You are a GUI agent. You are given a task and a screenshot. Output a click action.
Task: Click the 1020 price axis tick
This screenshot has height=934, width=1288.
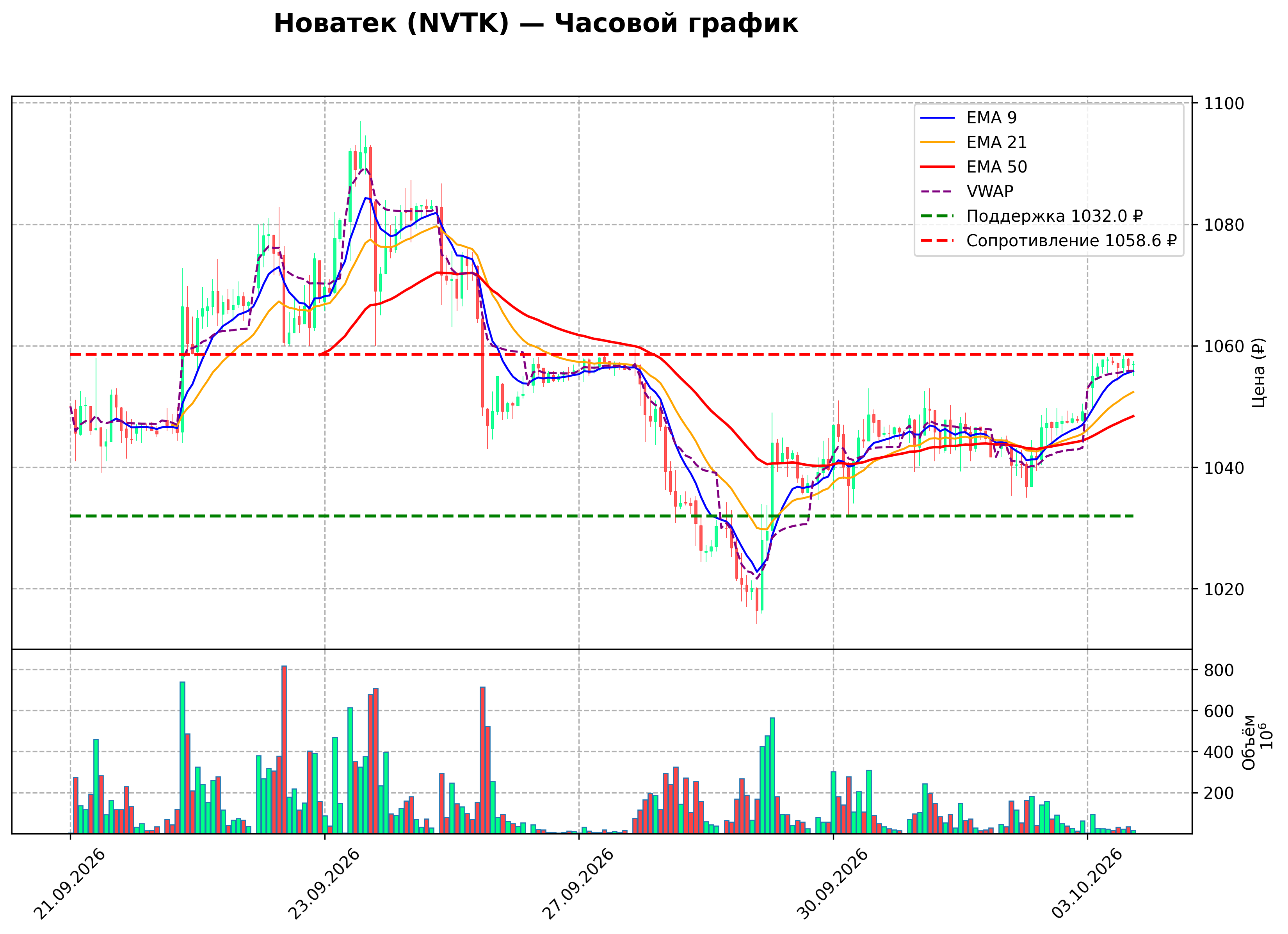coord(1224,589)
